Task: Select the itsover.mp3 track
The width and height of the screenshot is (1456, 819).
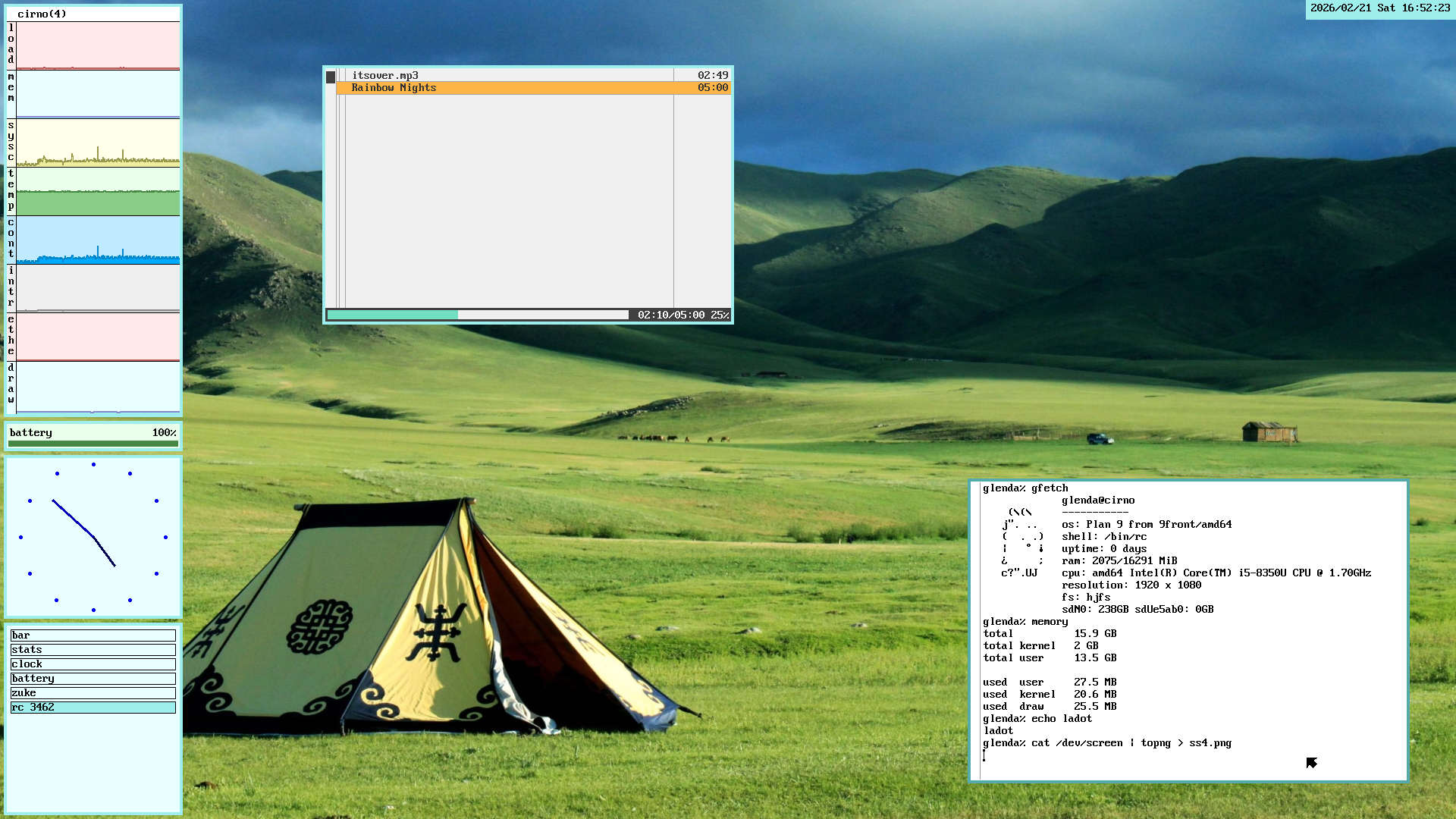Action: (x=385, y=75)
